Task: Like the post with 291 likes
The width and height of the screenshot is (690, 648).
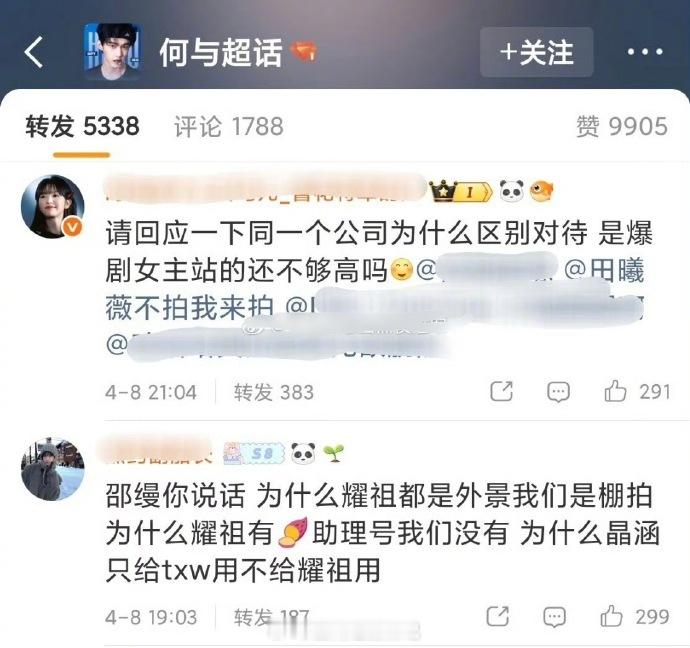Action: tap(638, 392)
